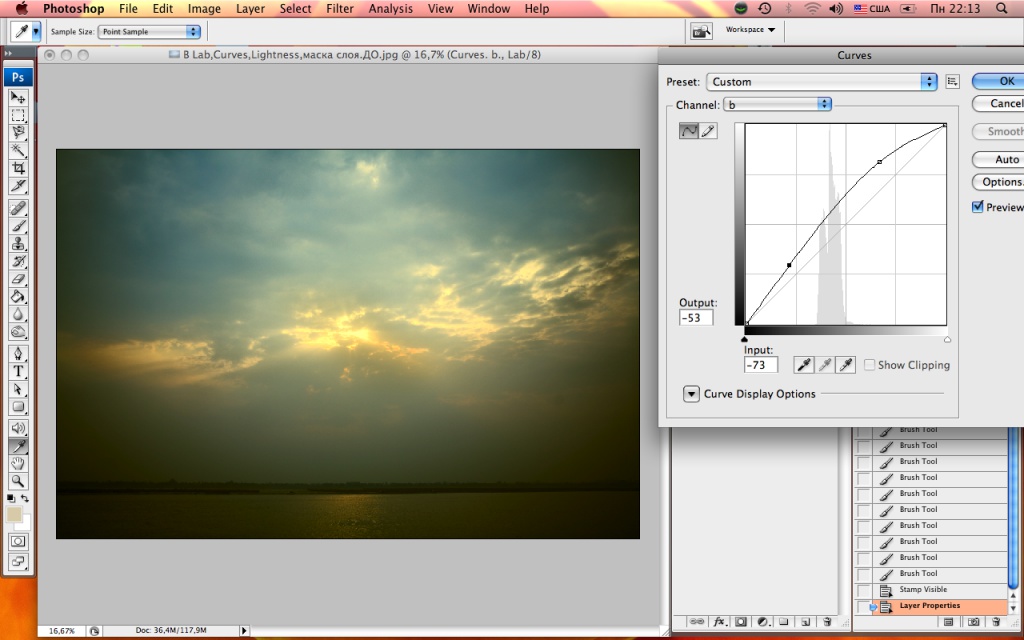Select the Crop tool
This screenshot has height=640, width=1024.
[x=18, y=168]
